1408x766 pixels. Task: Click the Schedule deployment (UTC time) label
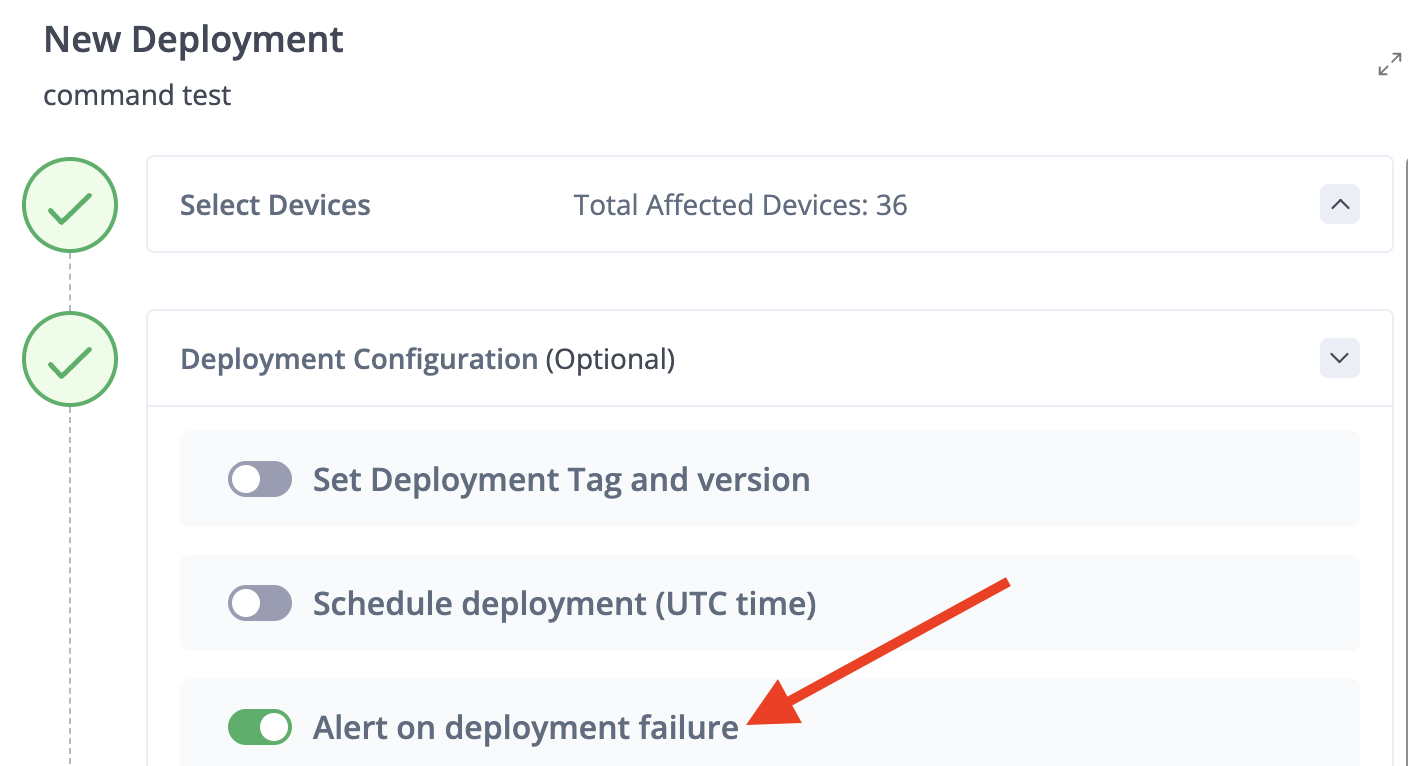coord(564,604)
